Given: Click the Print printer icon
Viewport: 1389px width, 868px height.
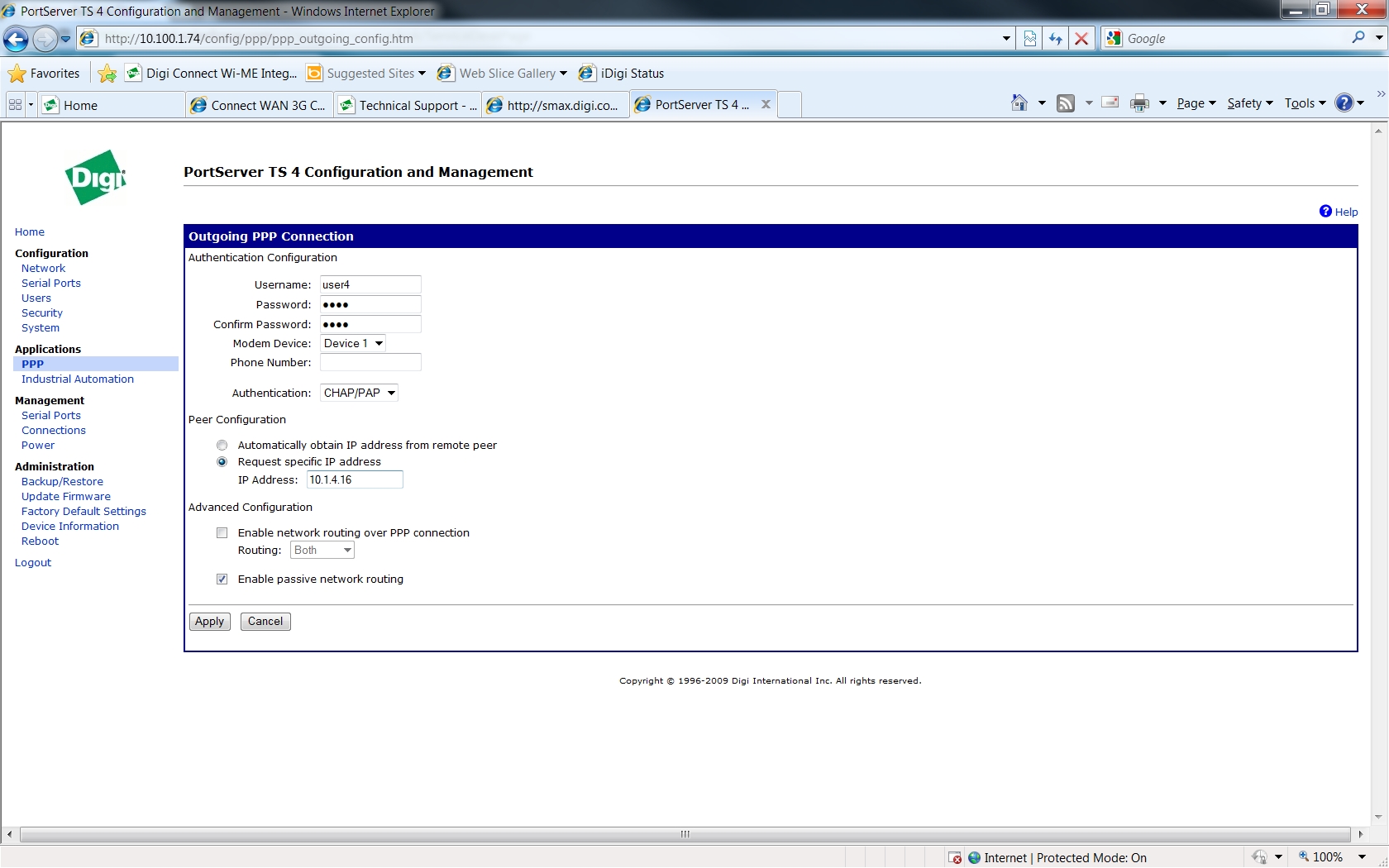Looking at the screenshot, I should coord(1139,103).
